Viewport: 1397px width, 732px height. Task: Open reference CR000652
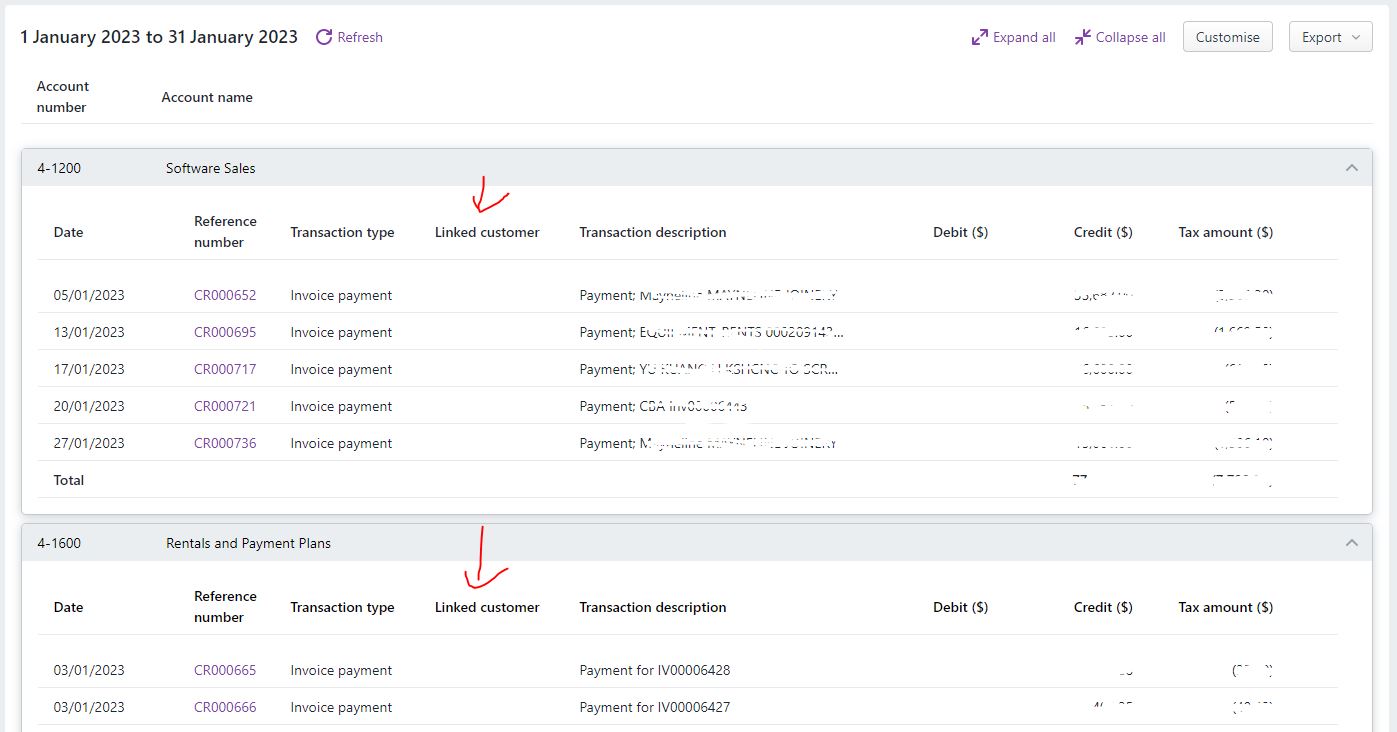pos(225,295)
